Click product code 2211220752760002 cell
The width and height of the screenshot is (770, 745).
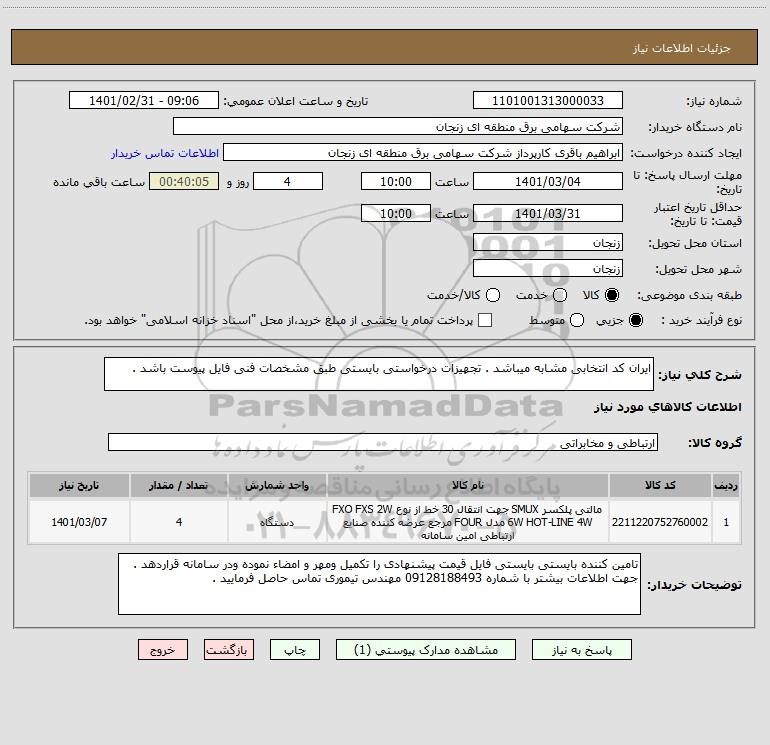coord(660,522)
